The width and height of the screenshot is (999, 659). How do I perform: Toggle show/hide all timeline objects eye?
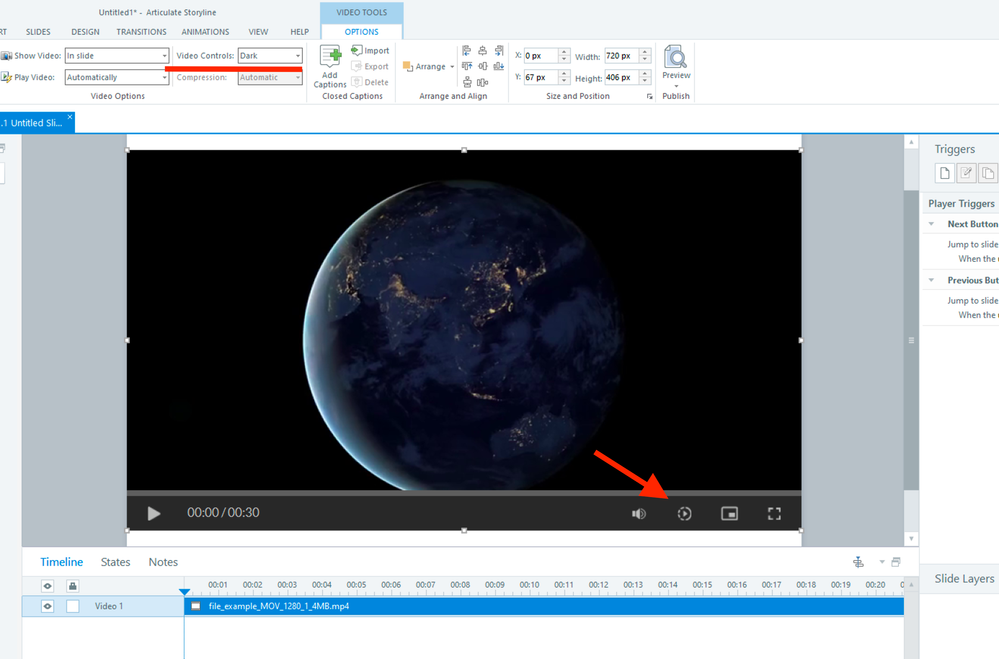coord(47,585)
